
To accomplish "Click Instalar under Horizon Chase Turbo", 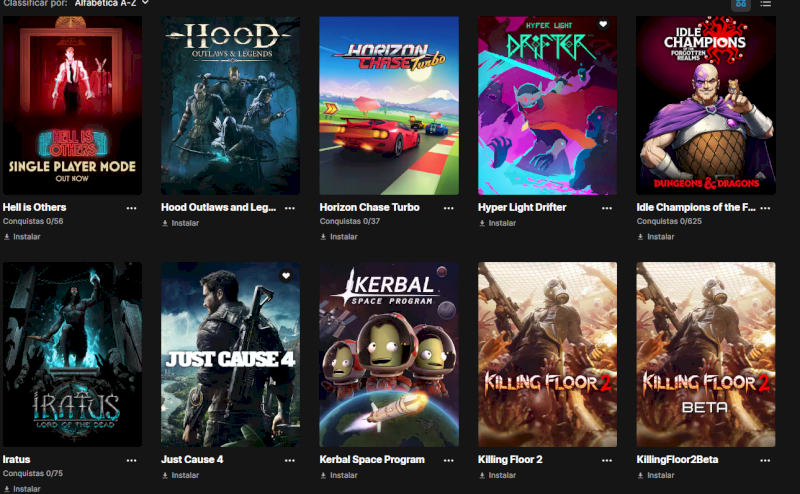I will click(x=339, y=237).
